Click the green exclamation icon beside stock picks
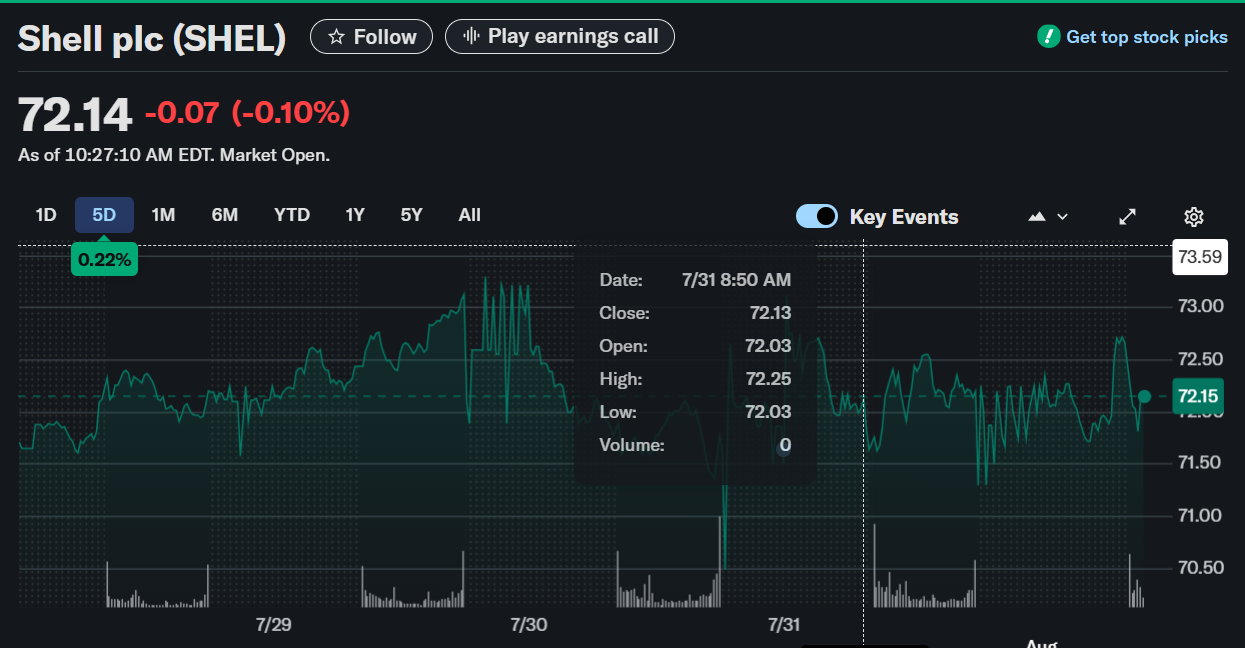 click(x=1048, y=37)
